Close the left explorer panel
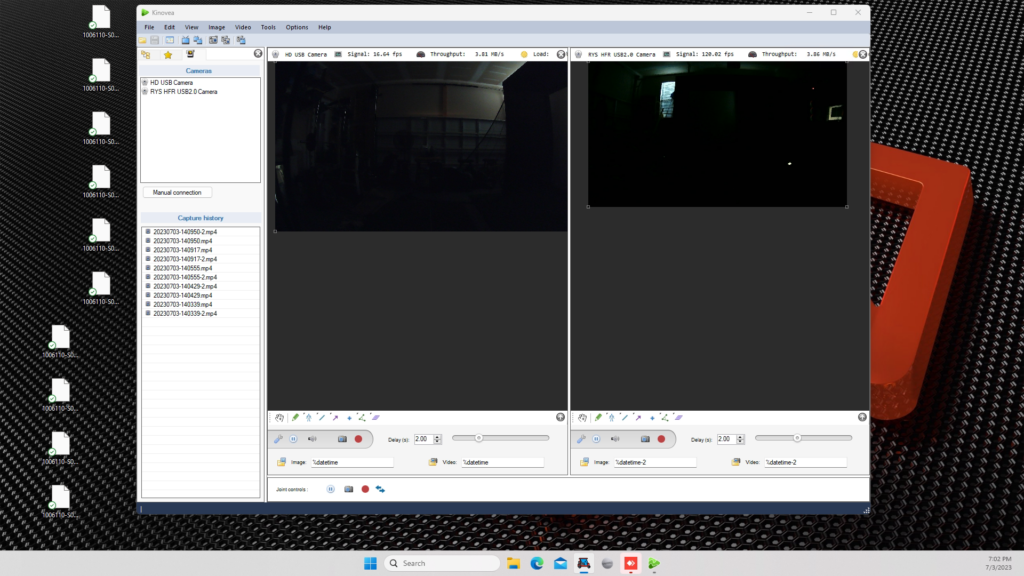 coord(258,54)
